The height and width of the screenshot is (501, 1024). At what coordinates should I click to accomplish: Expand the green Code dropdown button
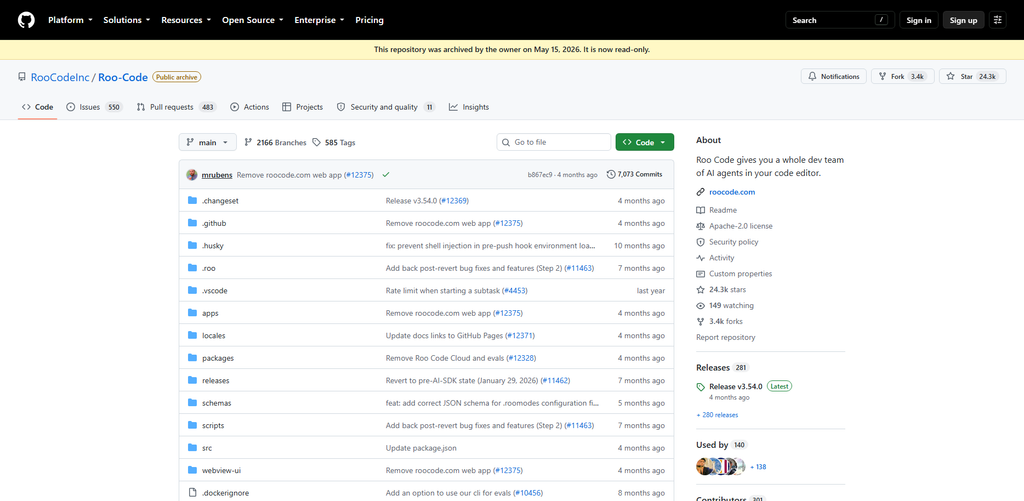click(645, 142)
